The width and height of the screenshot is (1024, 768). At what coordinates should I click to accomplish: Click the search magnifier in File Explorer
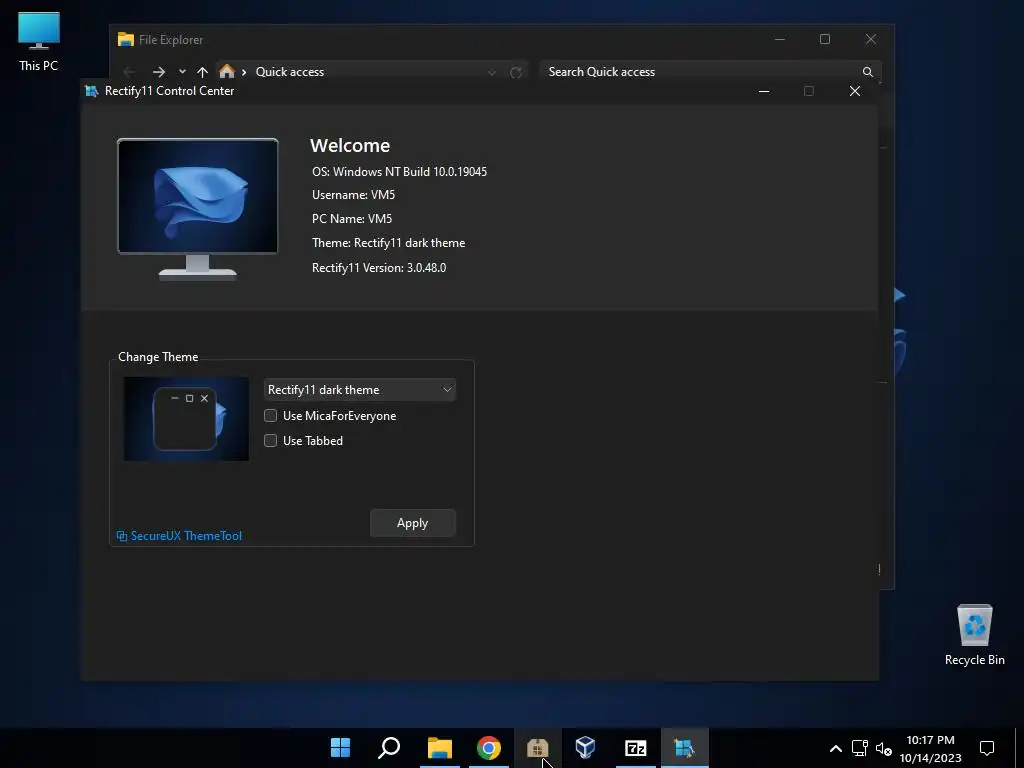pyautogui.click(x=867, y=72)
